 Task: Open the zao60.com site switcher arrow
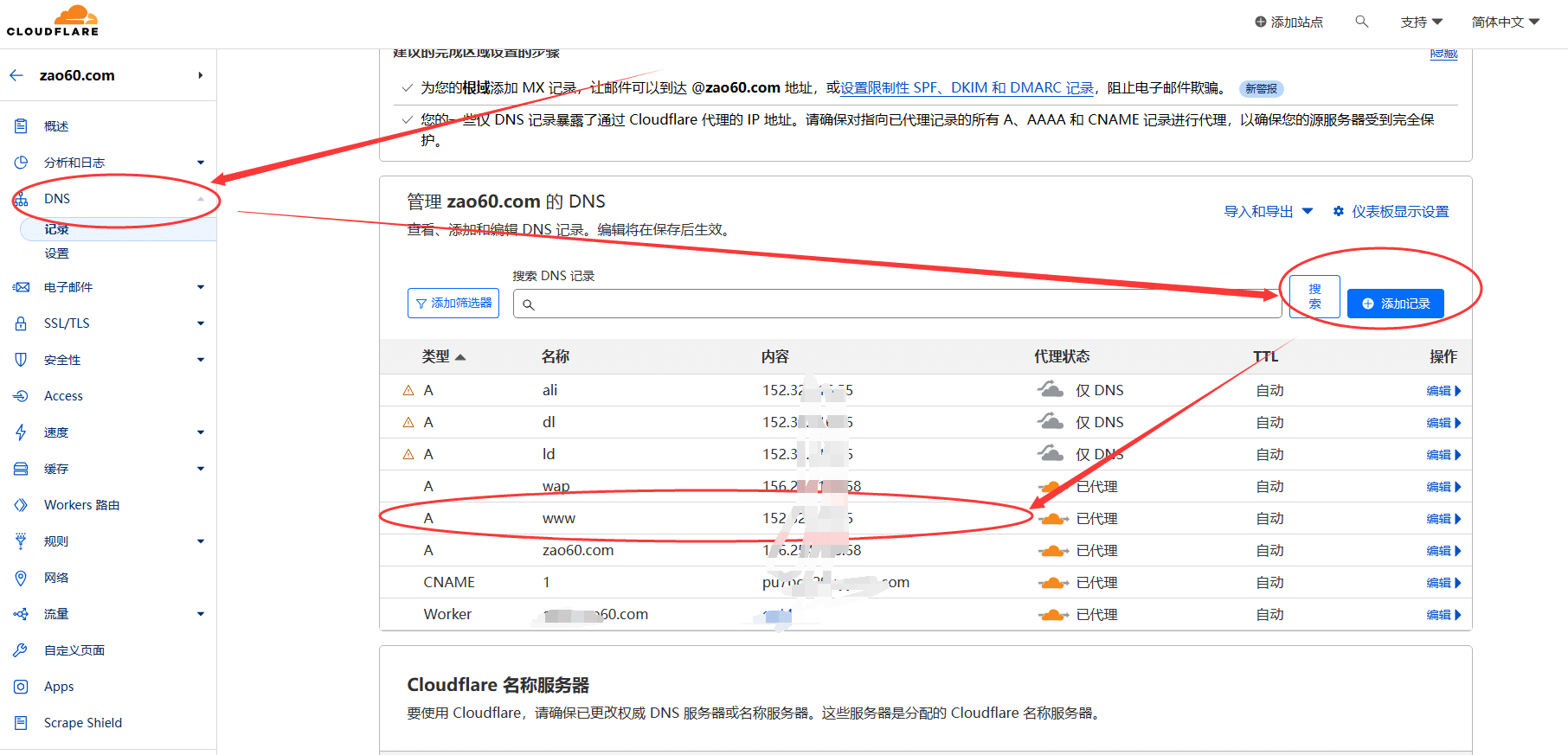pyautogui.click(x=200, y=75)
